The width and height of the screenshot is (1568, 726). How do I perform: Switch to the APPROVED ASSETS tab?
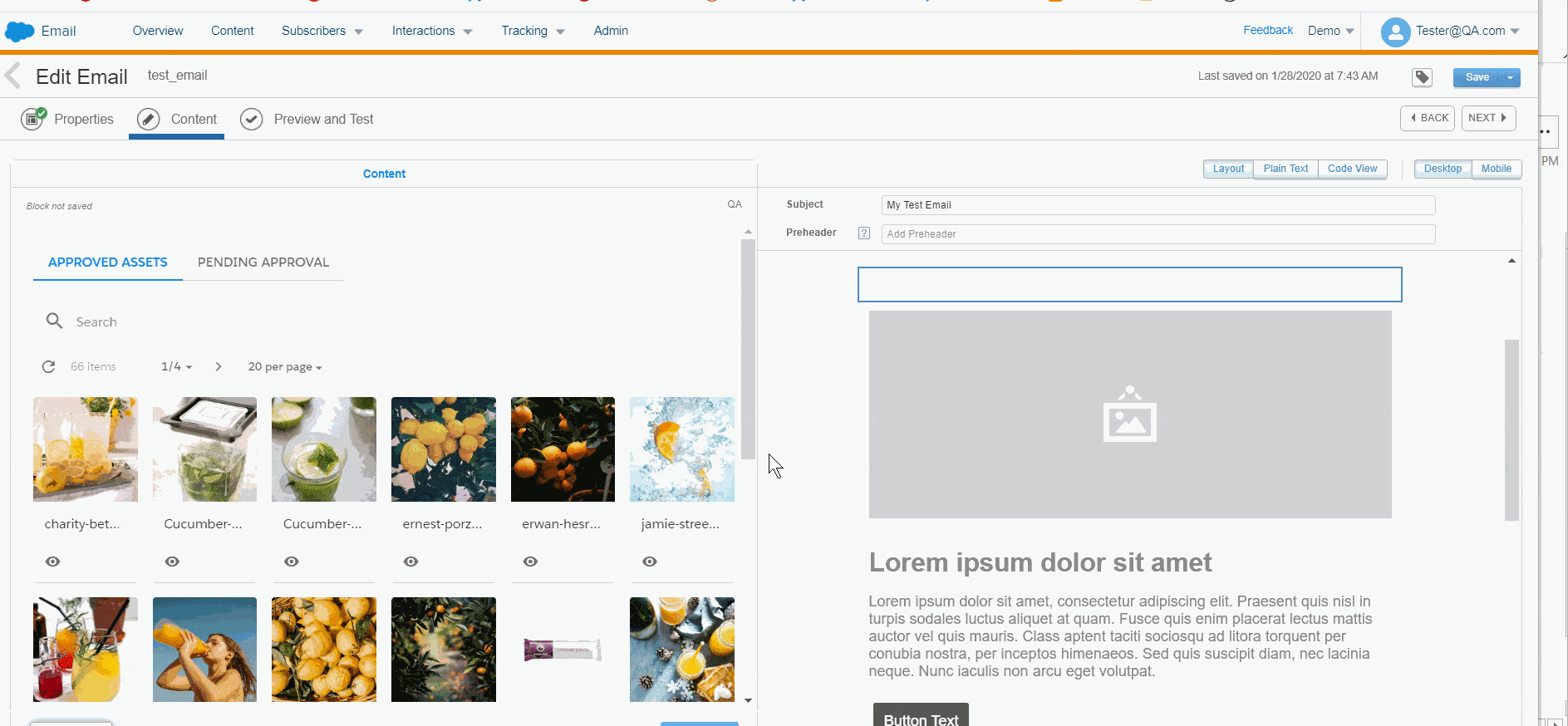click(x=108, y=262)
